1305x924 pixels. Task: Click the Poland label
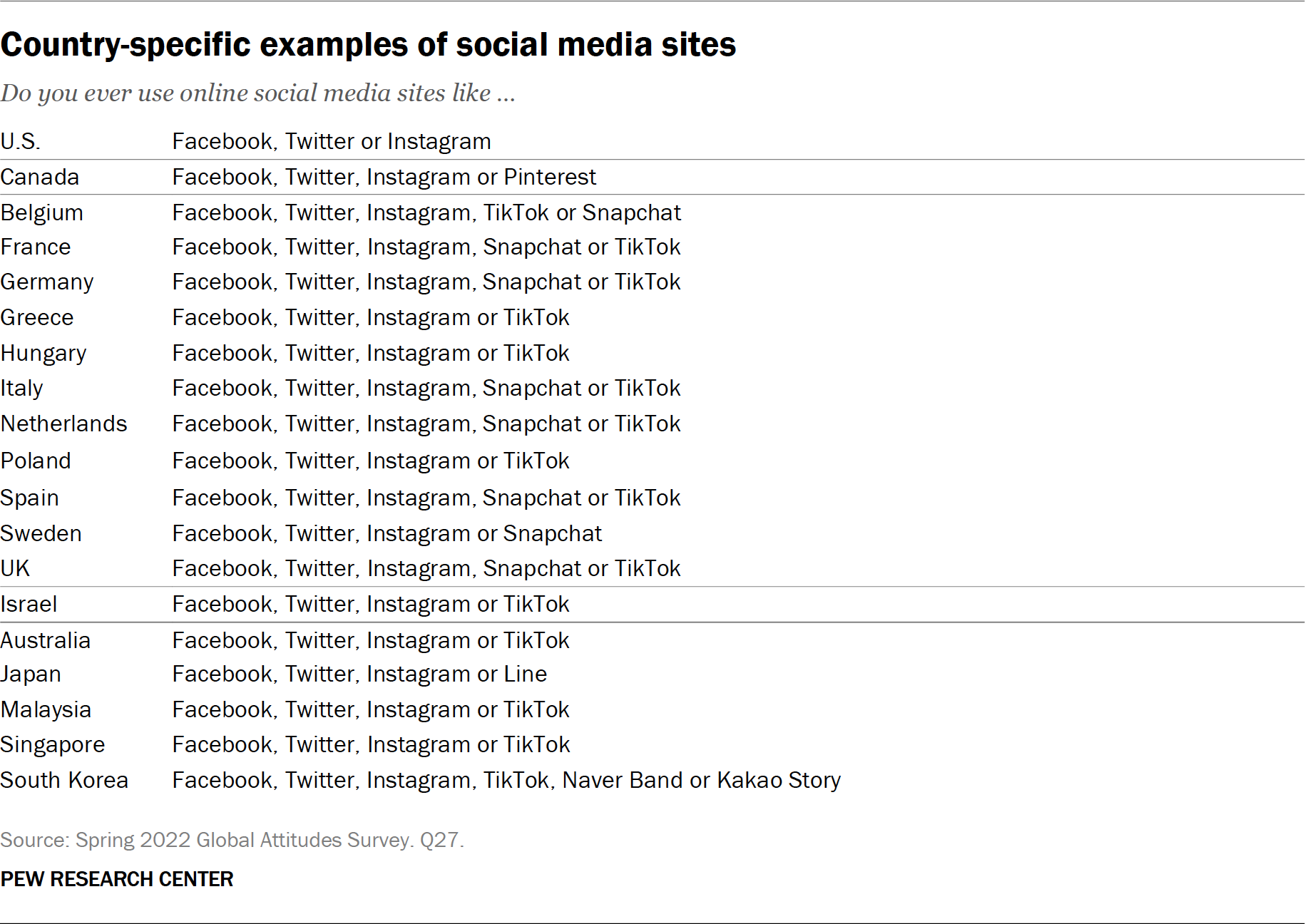(36, 461)
